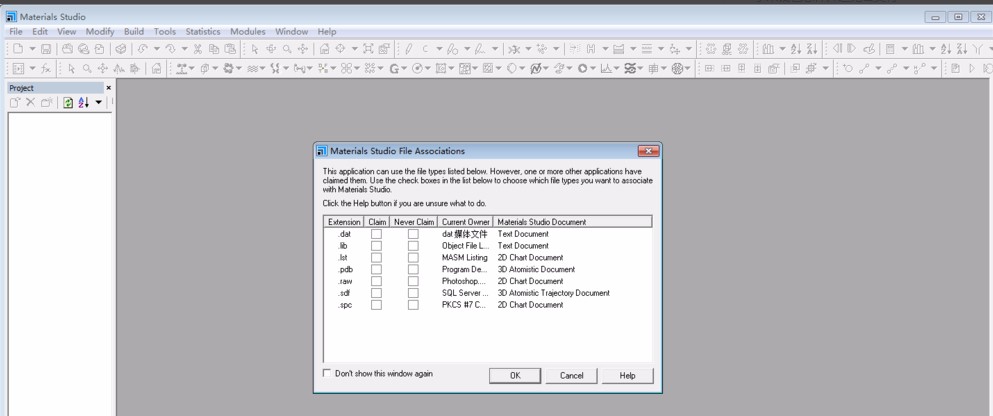993x416 pixels.
Task: Click the bold S-curve module icon
Action: click(x=629, y=68)
